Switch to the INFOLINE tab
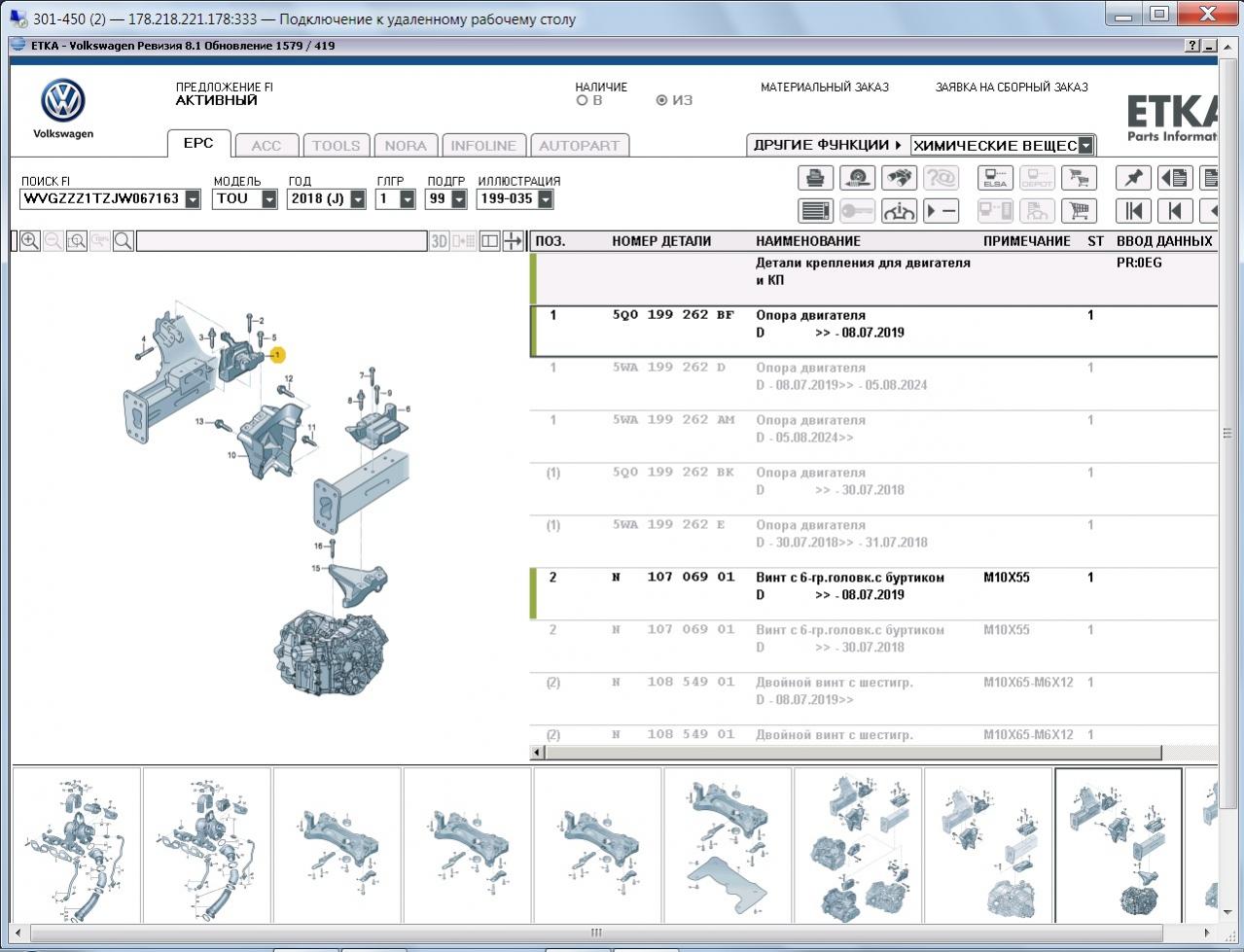 (483, 145)
